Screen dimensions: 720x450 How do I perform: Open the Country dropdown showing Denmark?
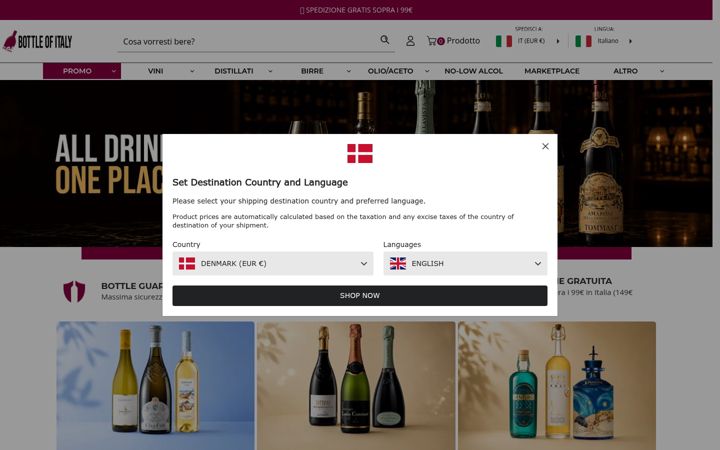tap(273, 264)
